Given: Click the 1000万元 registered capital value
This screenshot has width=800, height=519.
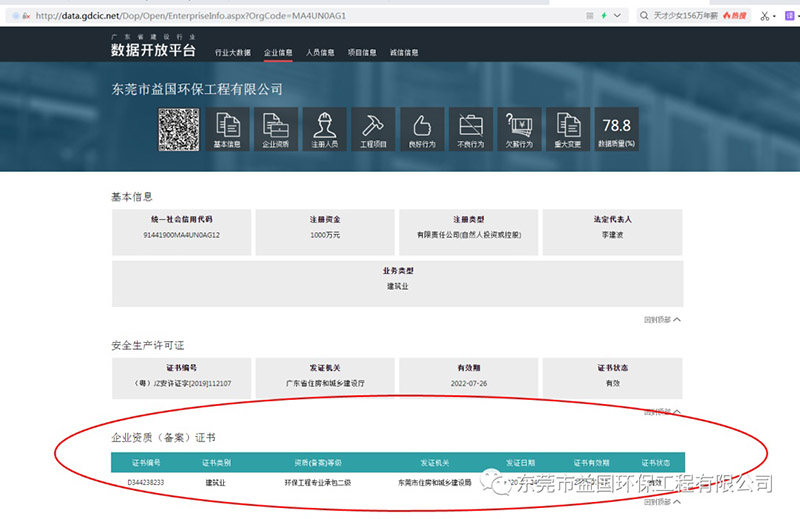Looking at the screenshot, I should point(325,235).
